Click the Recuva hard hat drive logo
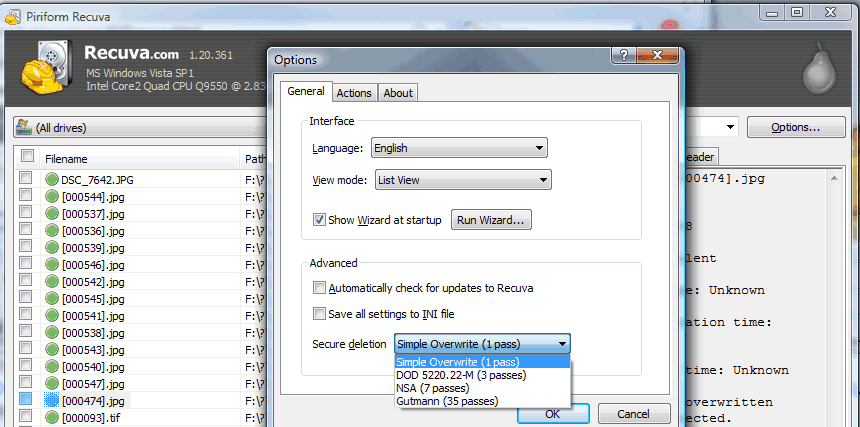The image size is (860, 427). 46,66
